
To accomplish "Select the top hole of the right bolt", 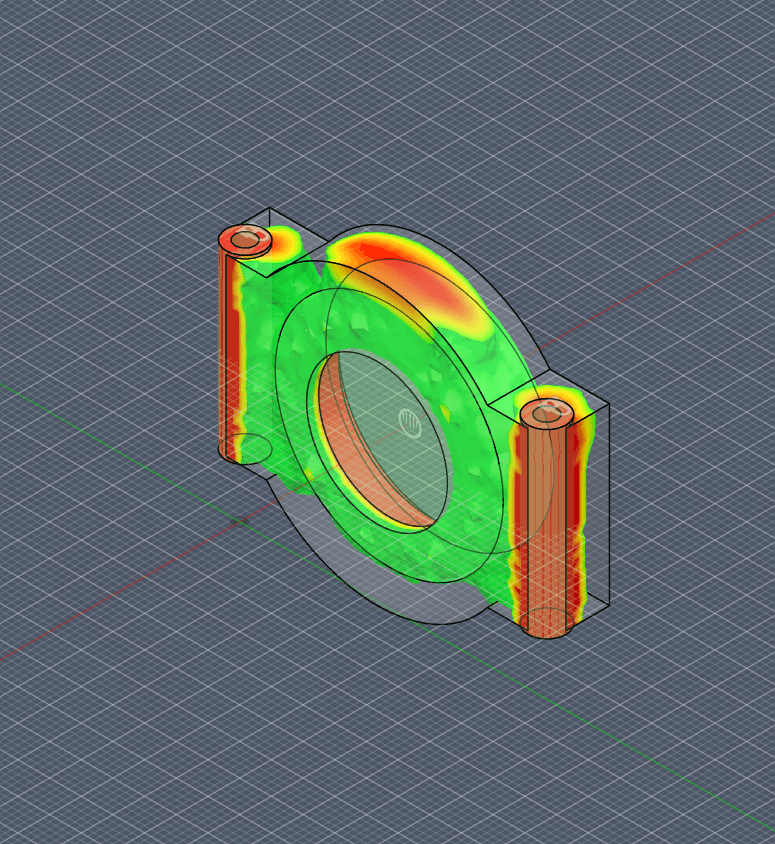I will tap(548, 413).
